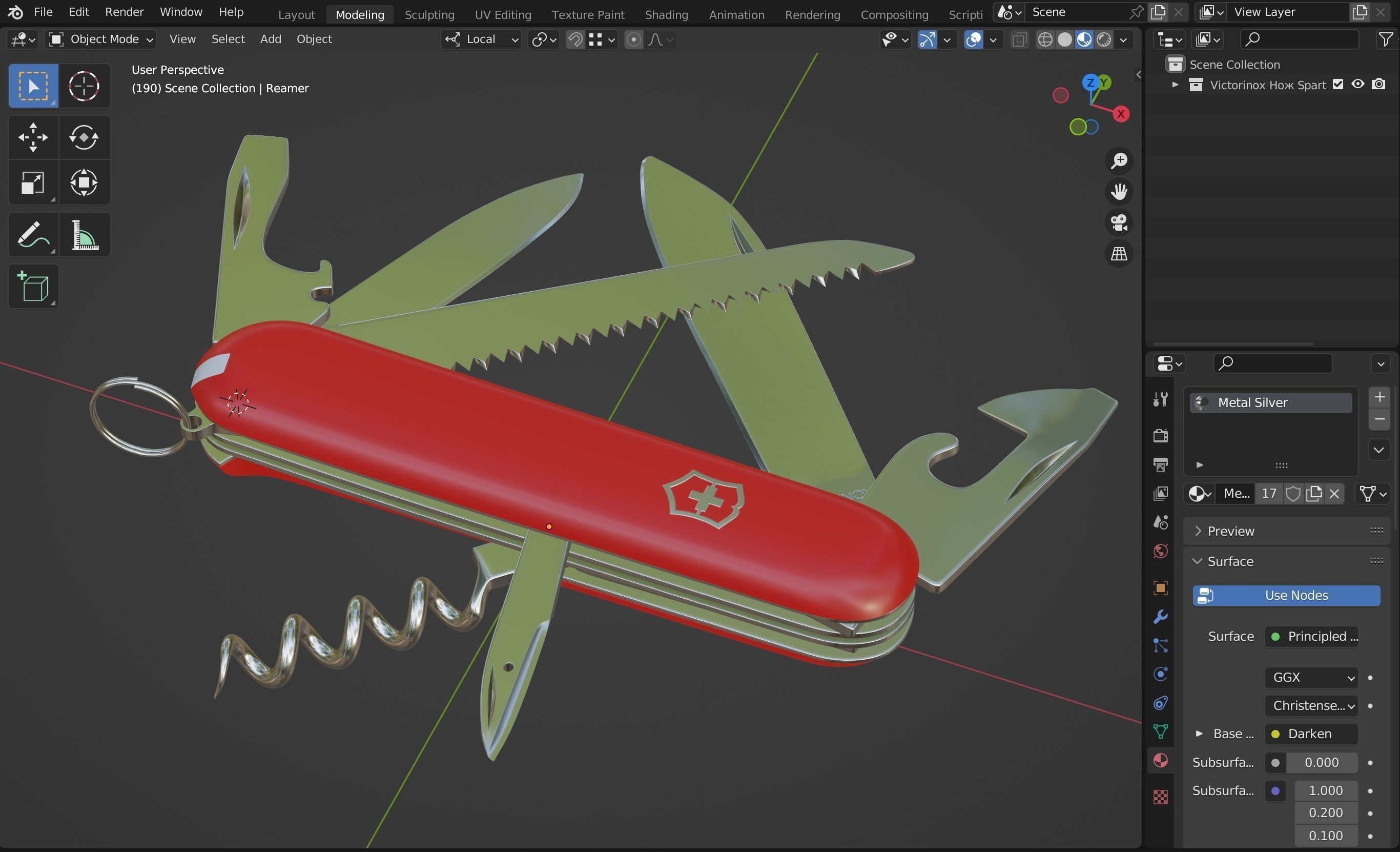This screenshot has width=1400, height=852.
Task: Open the Output properties tab
Action: tap(1160, 464)
